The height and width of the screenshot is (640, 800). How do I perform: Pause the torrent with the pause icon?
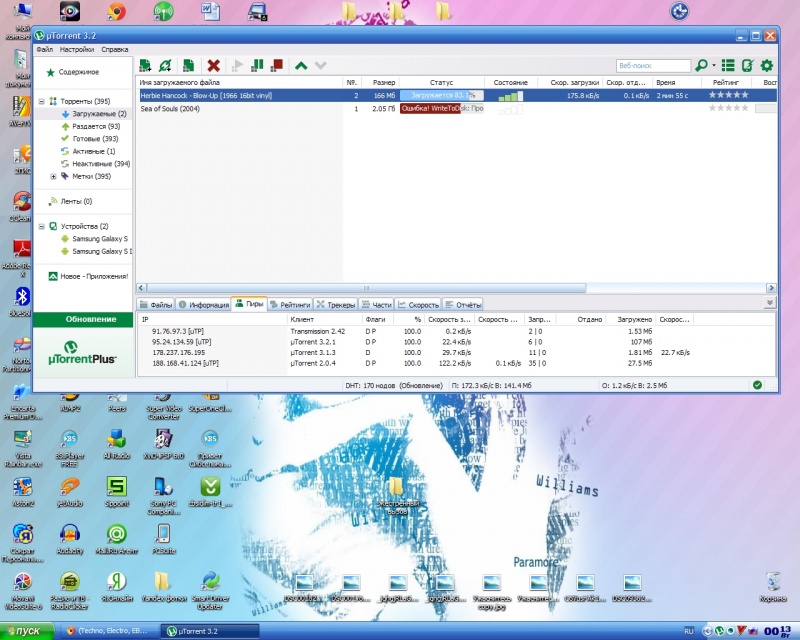(257, 66)
